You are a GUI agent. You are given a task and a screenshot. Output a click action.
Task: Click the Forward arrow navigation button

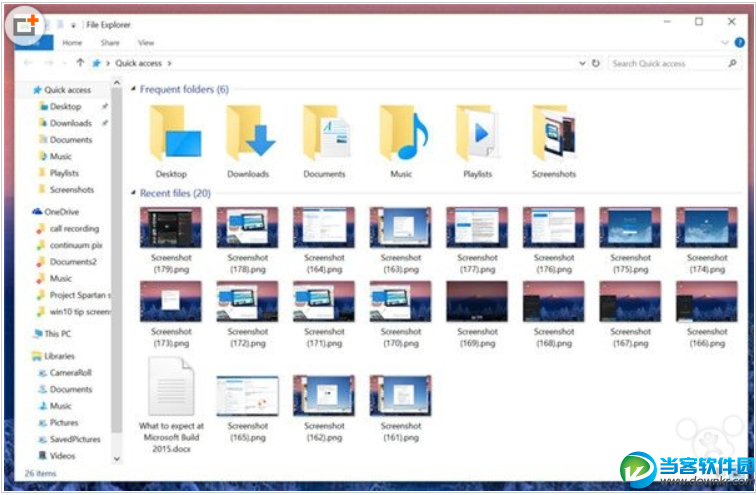49,63
